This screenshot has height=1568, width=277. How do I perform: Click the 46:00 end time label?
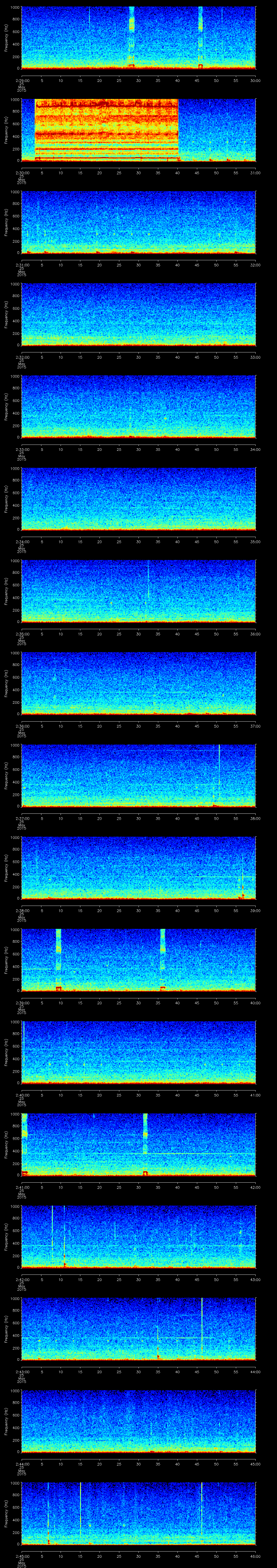pos(255,1556)
